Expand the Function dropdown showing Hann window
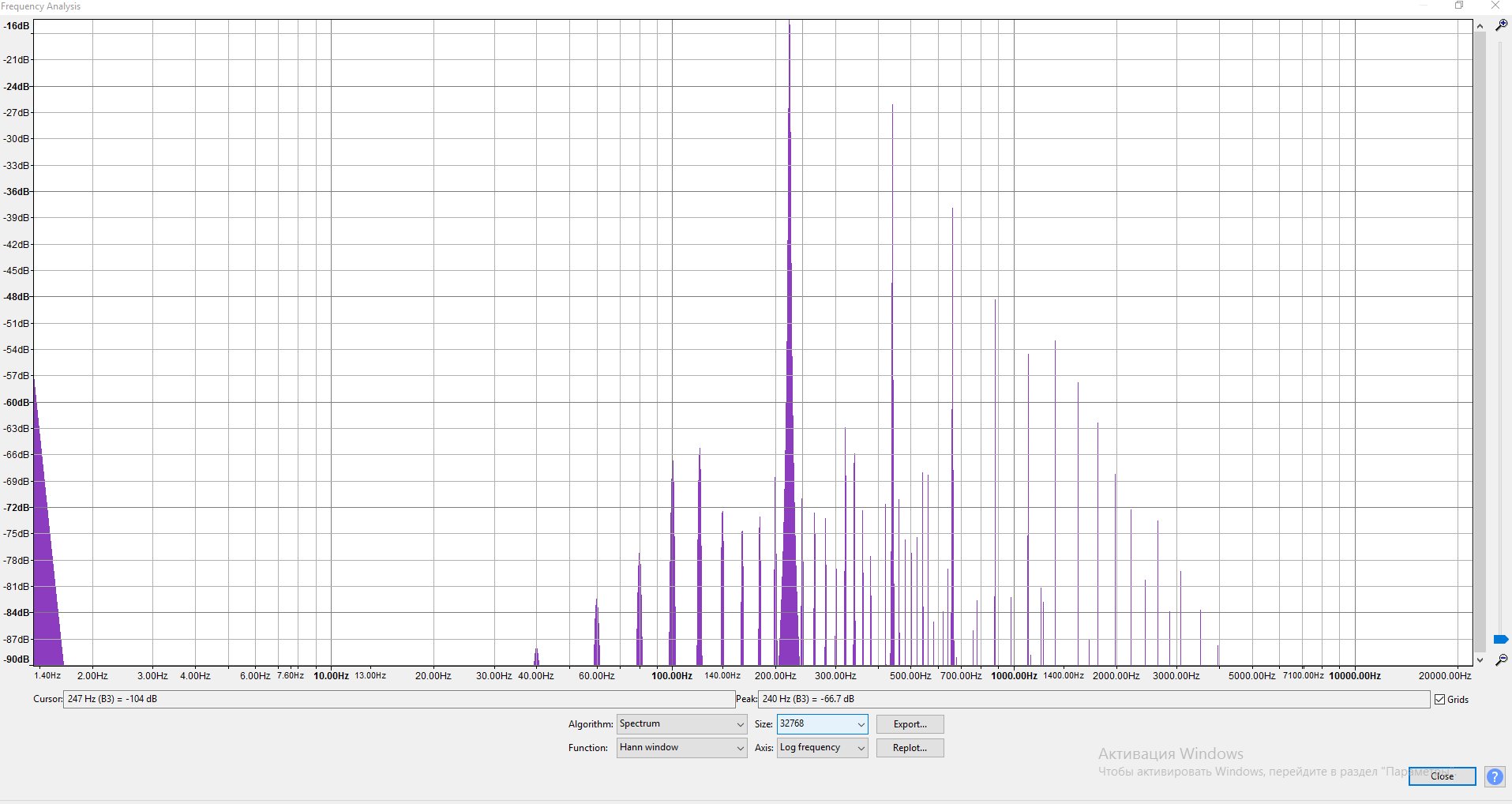This screenshot has width=1512, height=804. [681, 748]
